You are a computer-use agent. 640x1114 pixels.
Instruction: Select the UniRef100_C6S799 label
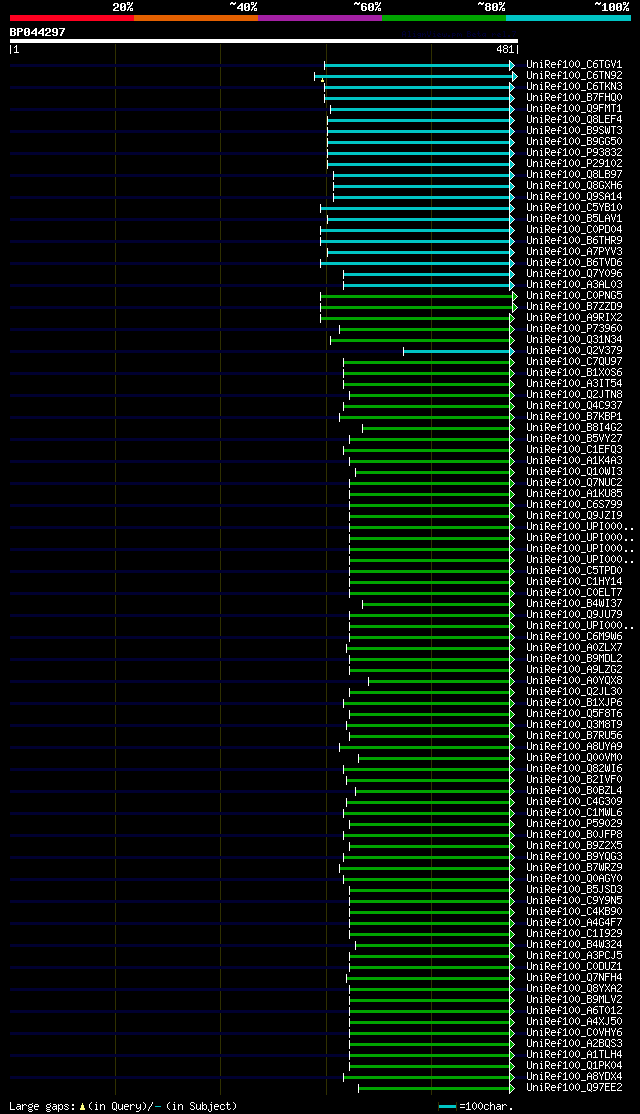click(574, 504)
